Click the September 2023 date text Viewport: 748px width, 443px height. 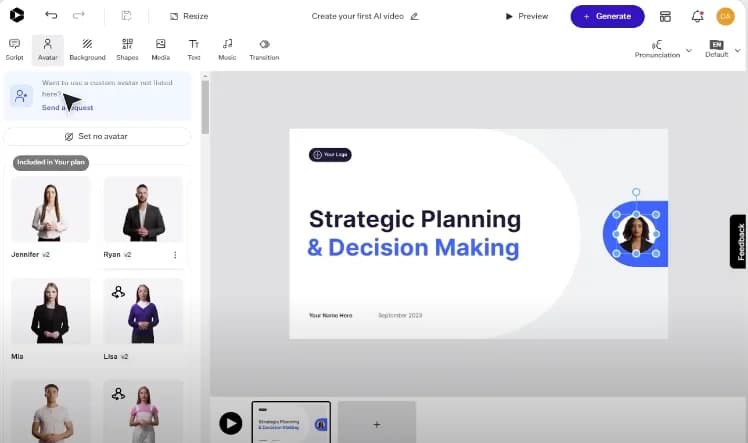400,316
